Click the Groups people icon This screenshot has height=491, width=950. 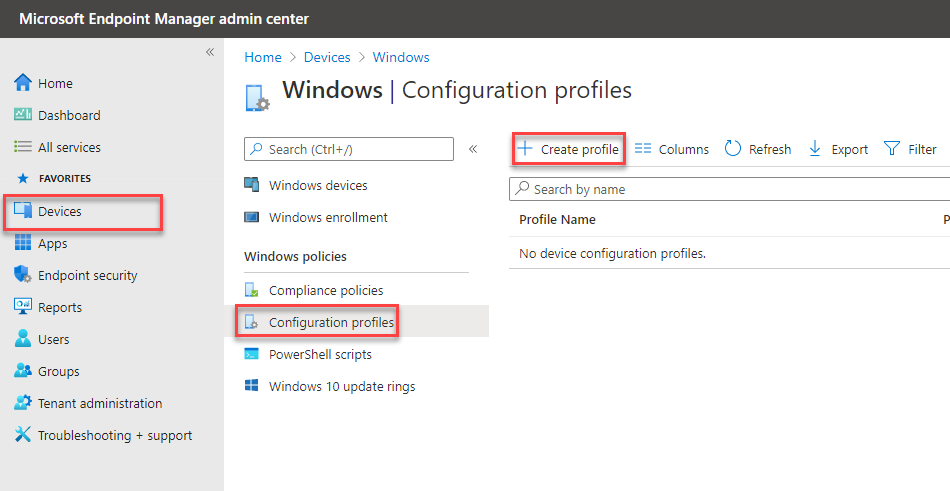[23, 371]
